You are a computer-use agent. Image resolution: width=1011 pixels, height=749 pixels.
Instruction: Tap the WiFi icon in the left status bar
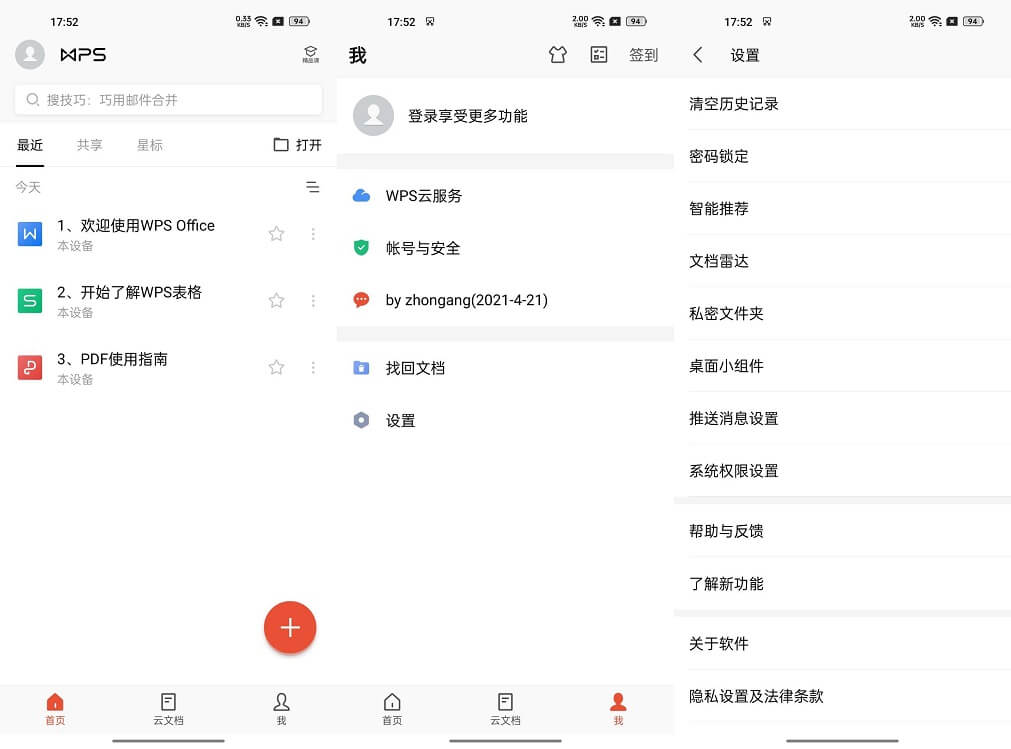point(261,21)
